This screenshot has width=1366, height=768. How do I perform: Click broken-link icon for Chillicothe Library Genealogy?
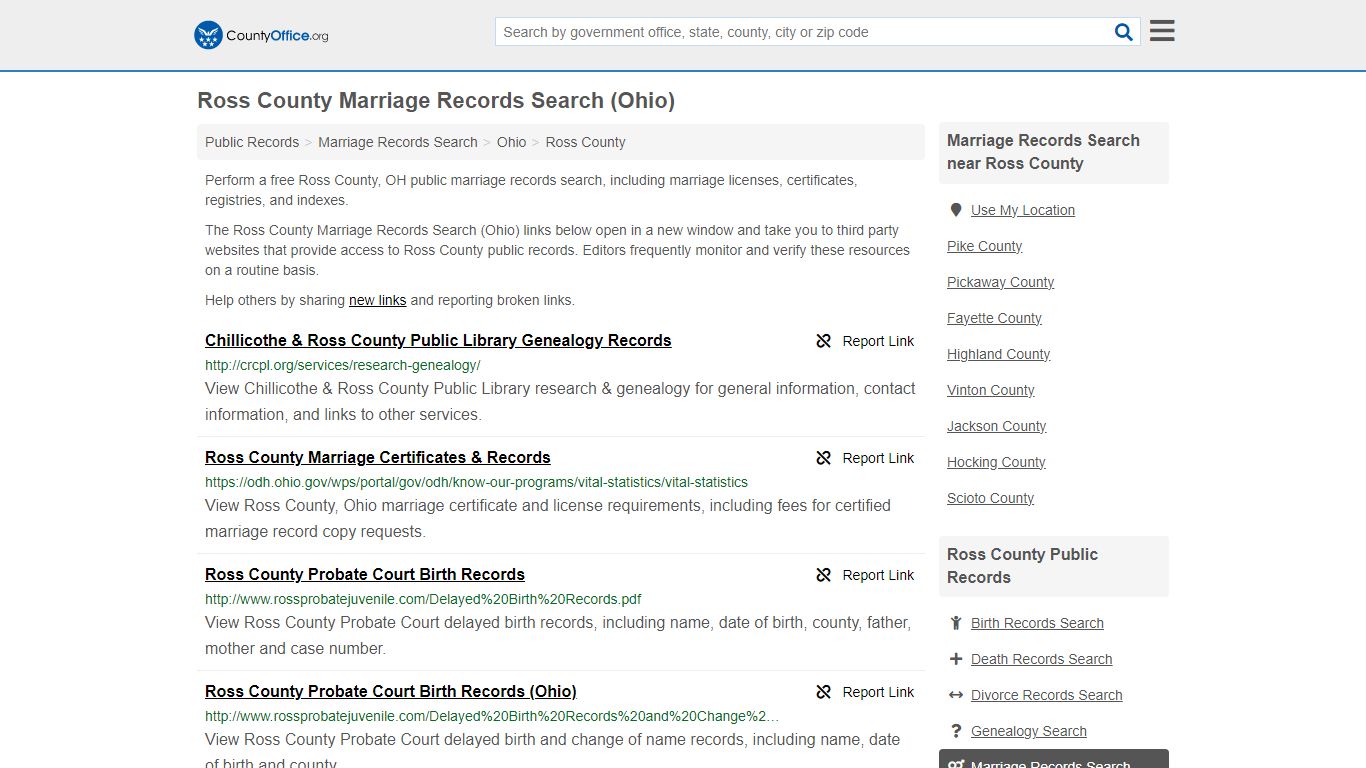(823, 341)
